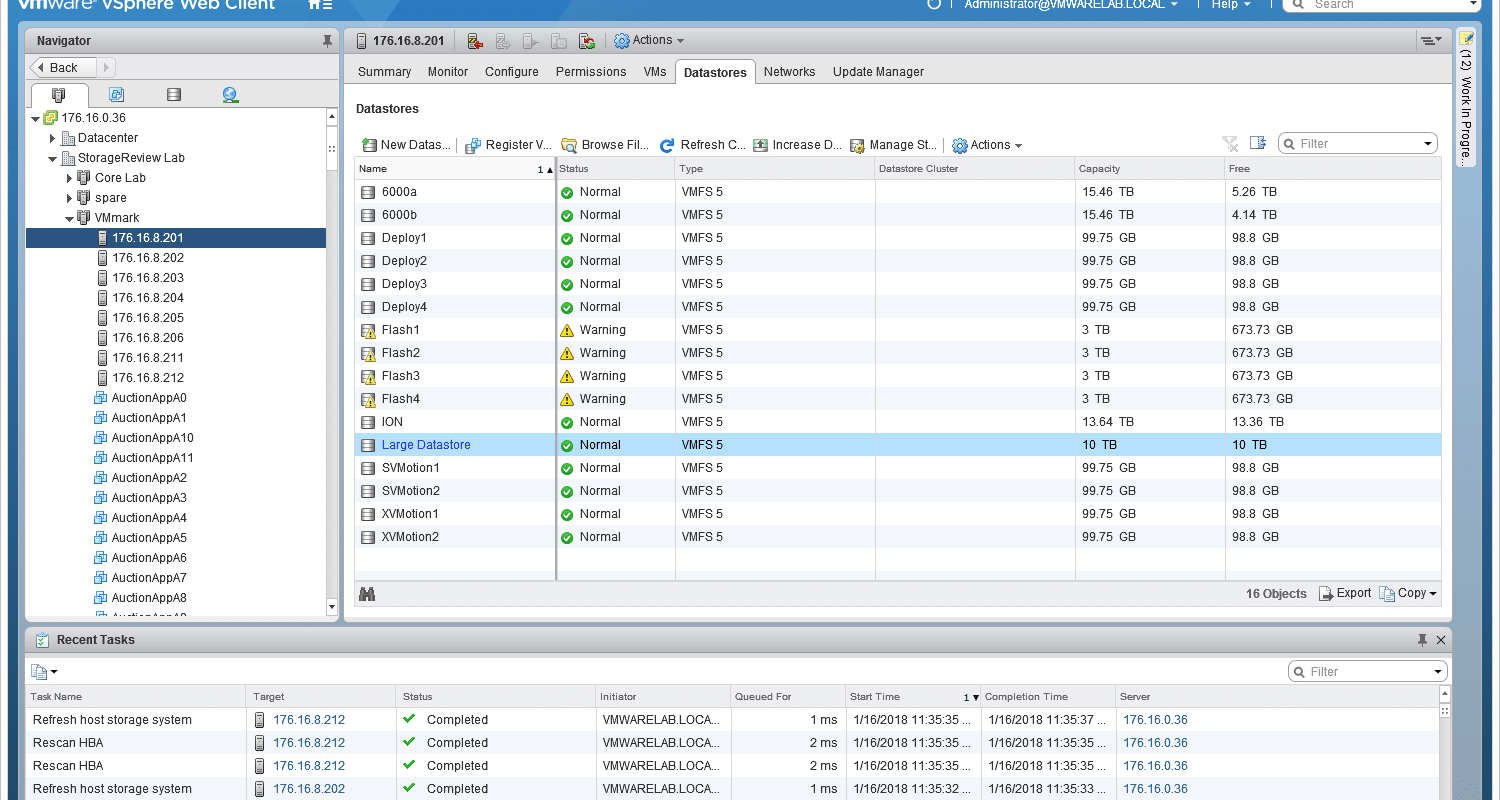
Task: Sort datastores by Capacity column header
Action: 1150,169
